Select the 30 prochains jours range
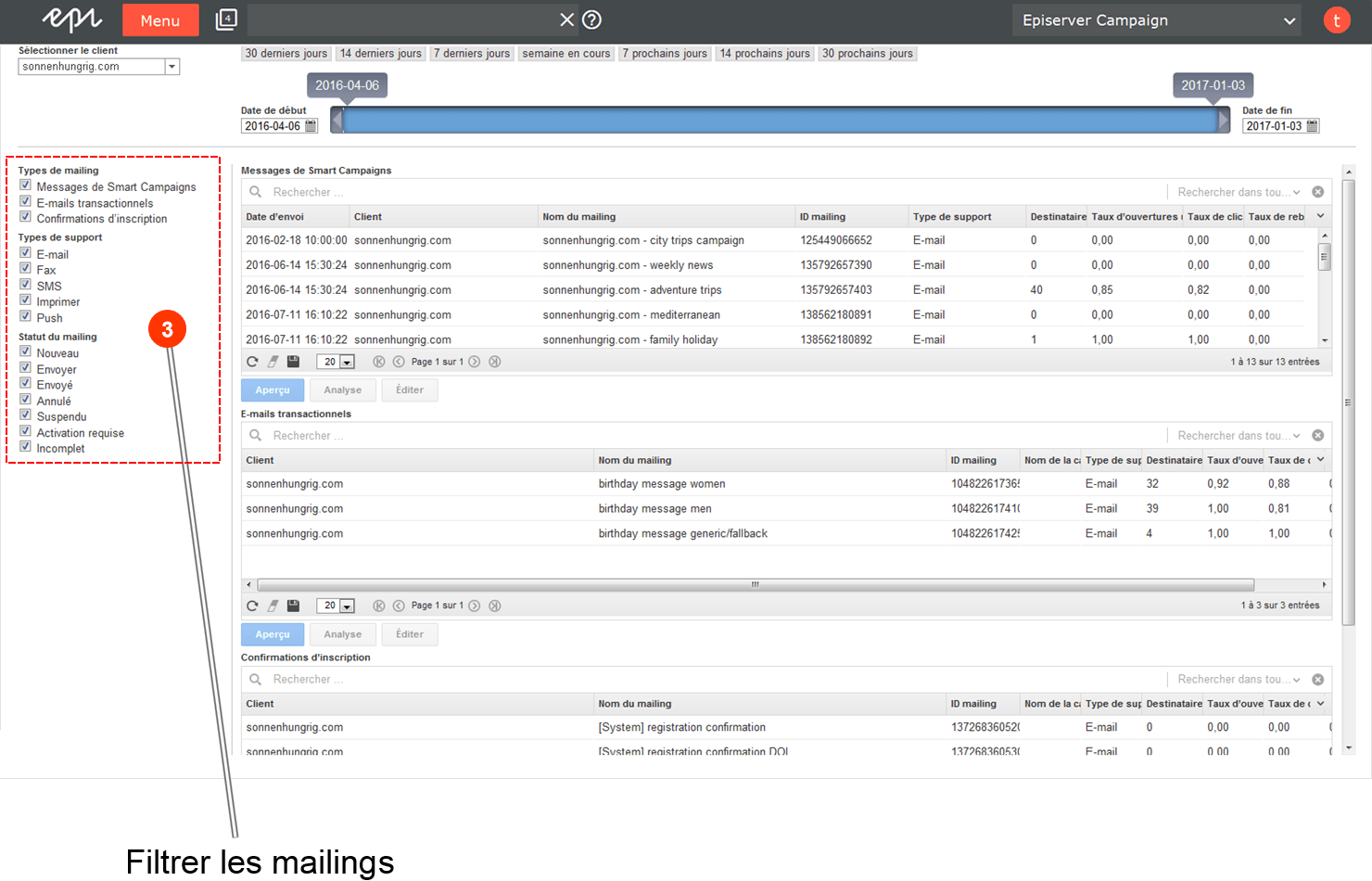1372x881 pixels. pos(867,54)
